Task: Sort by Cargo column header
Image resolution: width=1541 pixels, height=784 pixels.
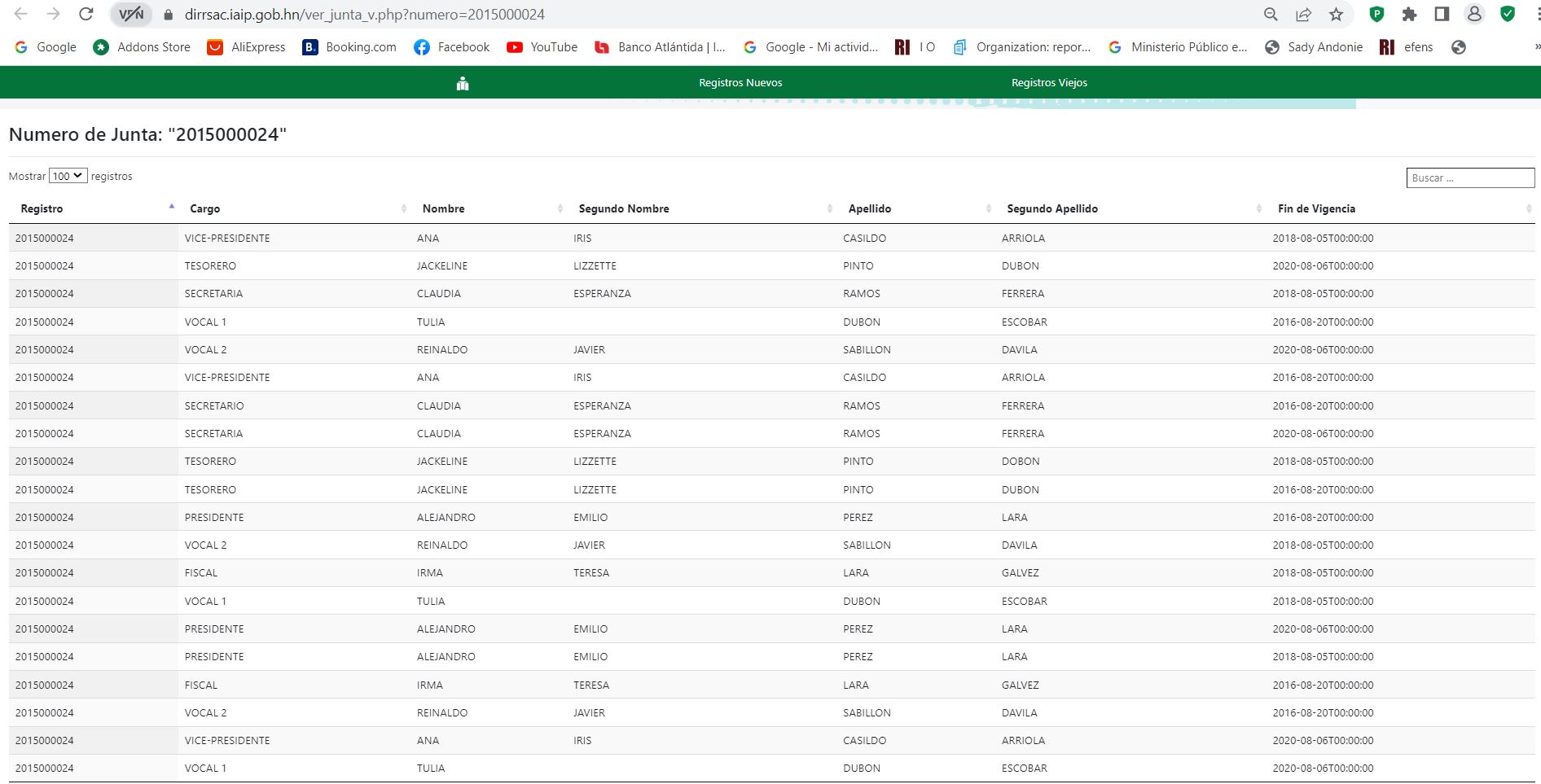Action: click(x=294, y=208)
